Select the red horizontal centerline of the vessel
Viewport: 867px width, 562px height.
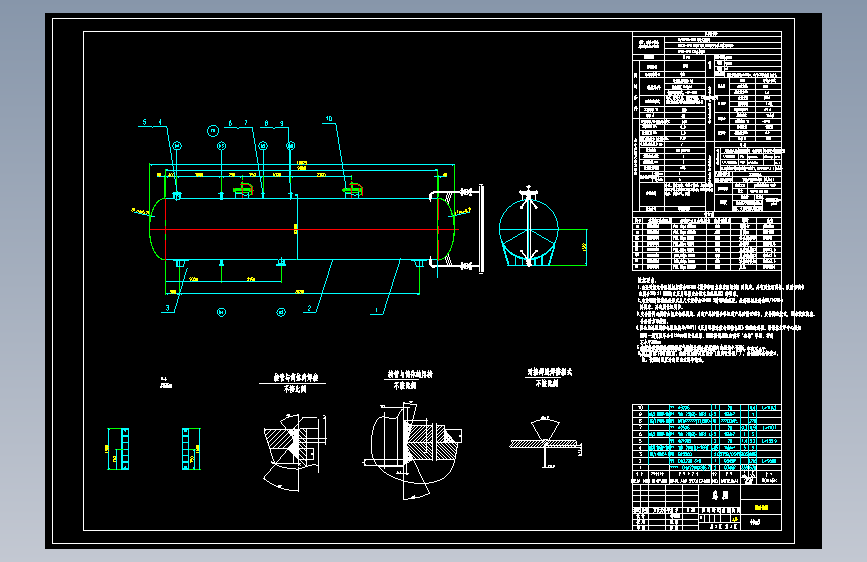[304, 229]
